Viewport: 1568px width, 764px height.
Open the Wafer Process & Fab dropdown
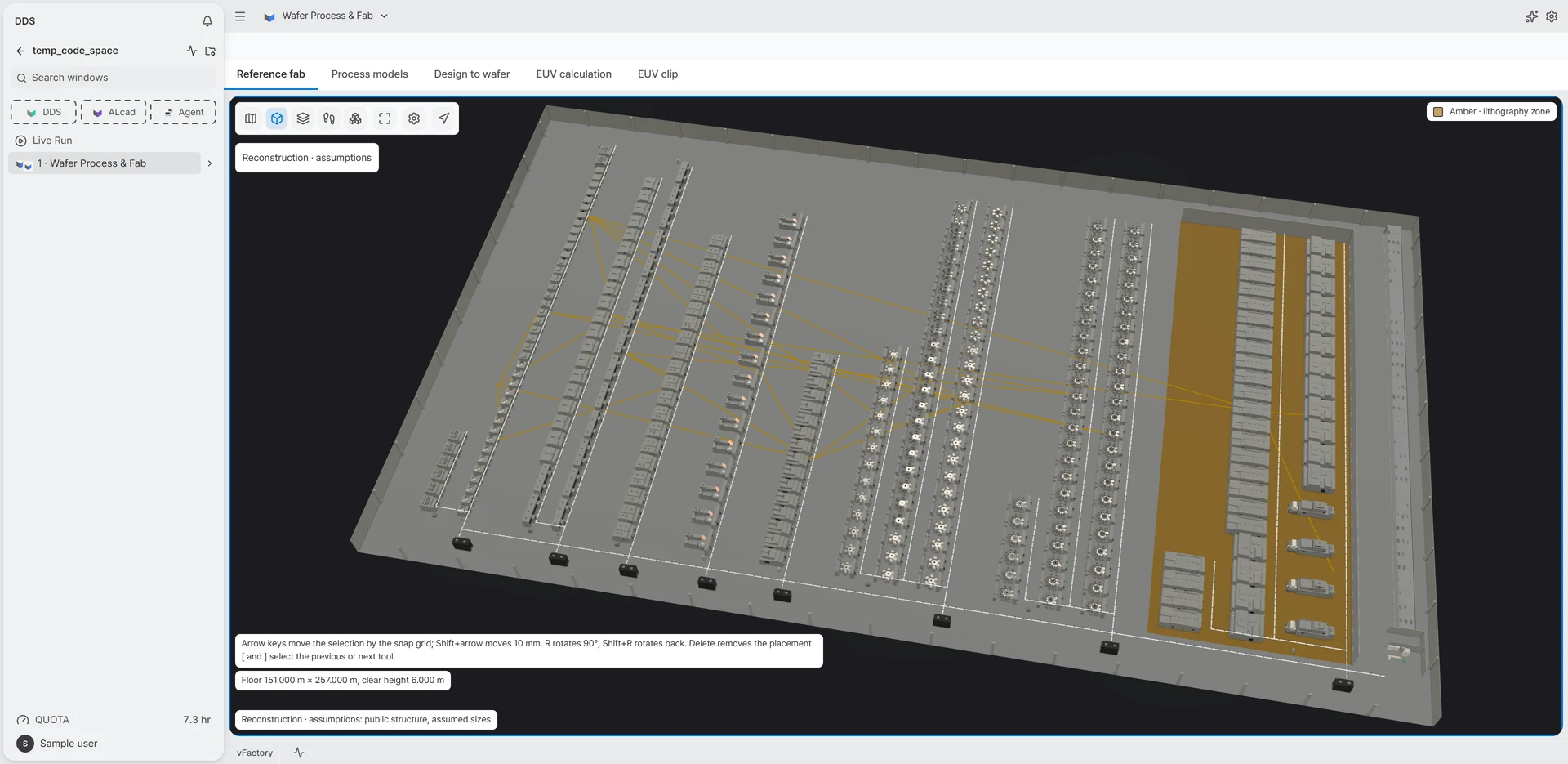(x=327, y=16)
